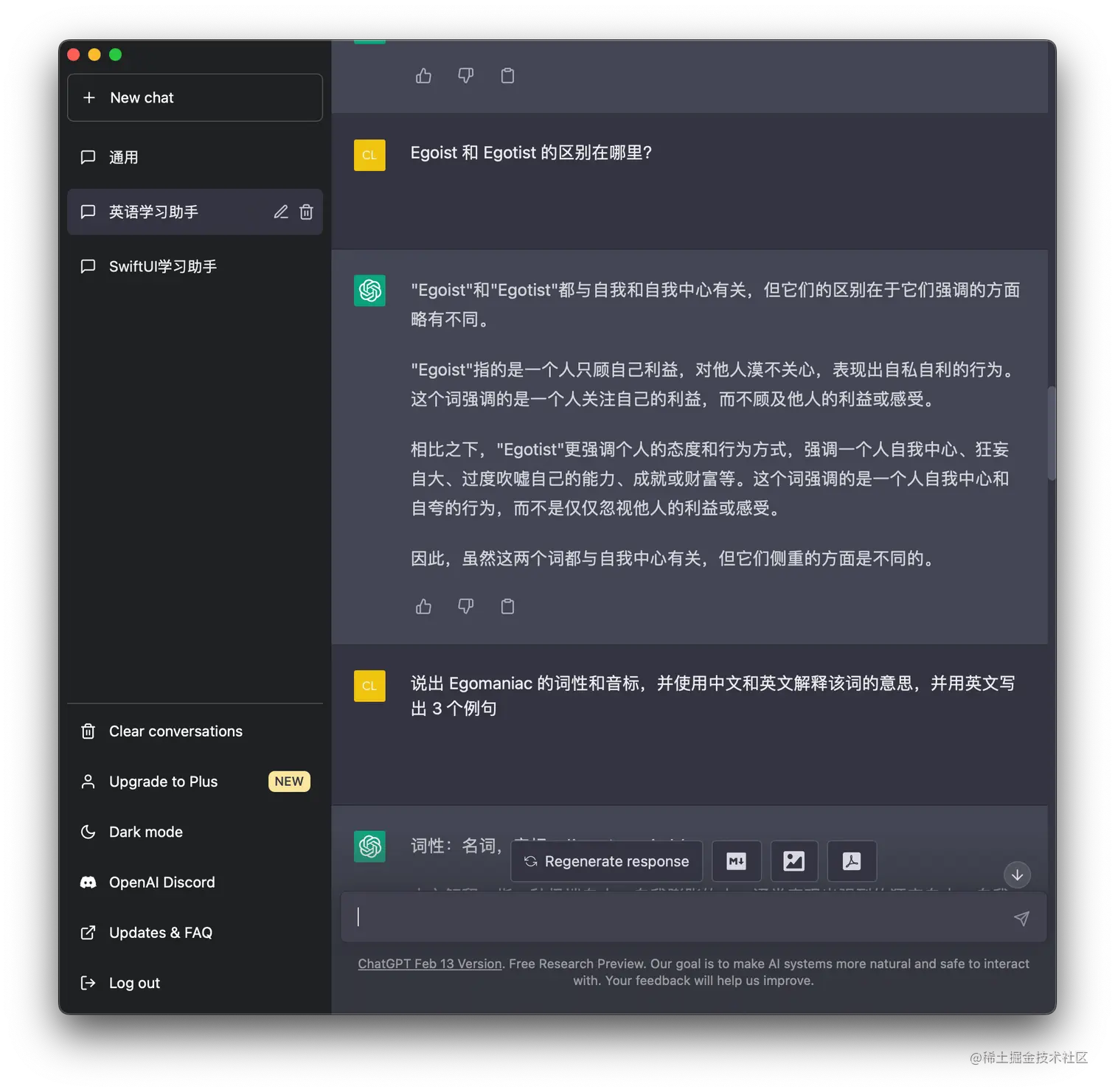This screenshot has height=1092, width=1115.
Task: Click ChatGPT logo beside 词性 answer
Action: (x=369, y=846)
